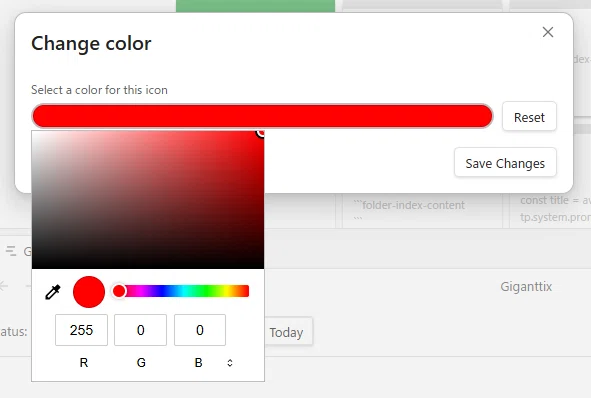Focus the R value field
The image size is (591, 398).
(x=81, y=330)
